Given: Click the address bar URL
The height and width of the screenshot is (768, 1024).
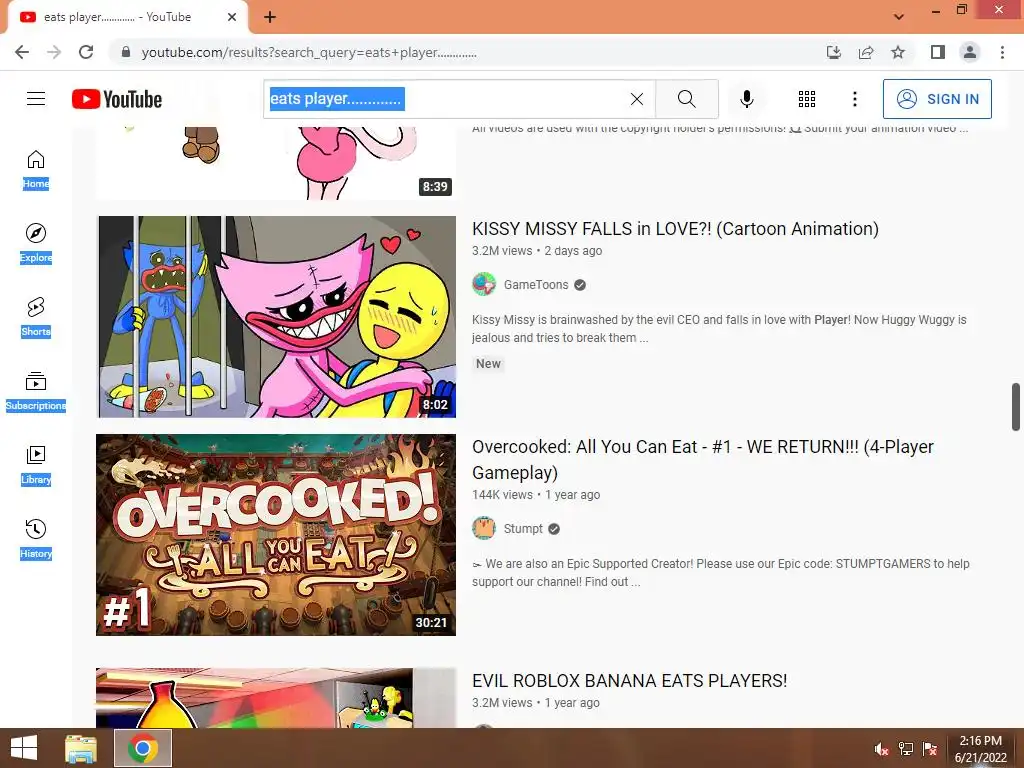Looking at the screenshot, I should pyautogui.click(x=309, y=52).
